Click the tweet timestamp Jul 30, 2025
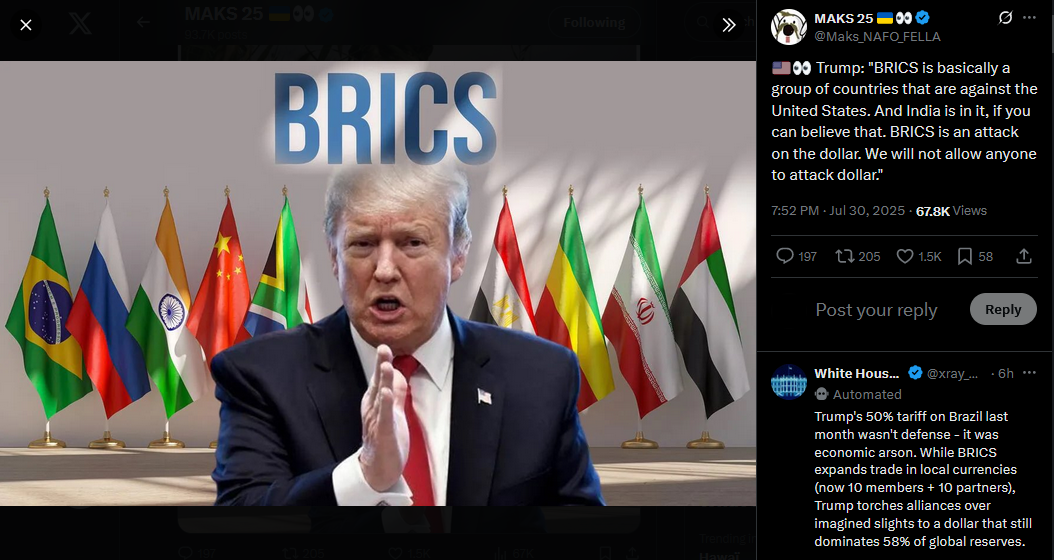 click(867, 210)
